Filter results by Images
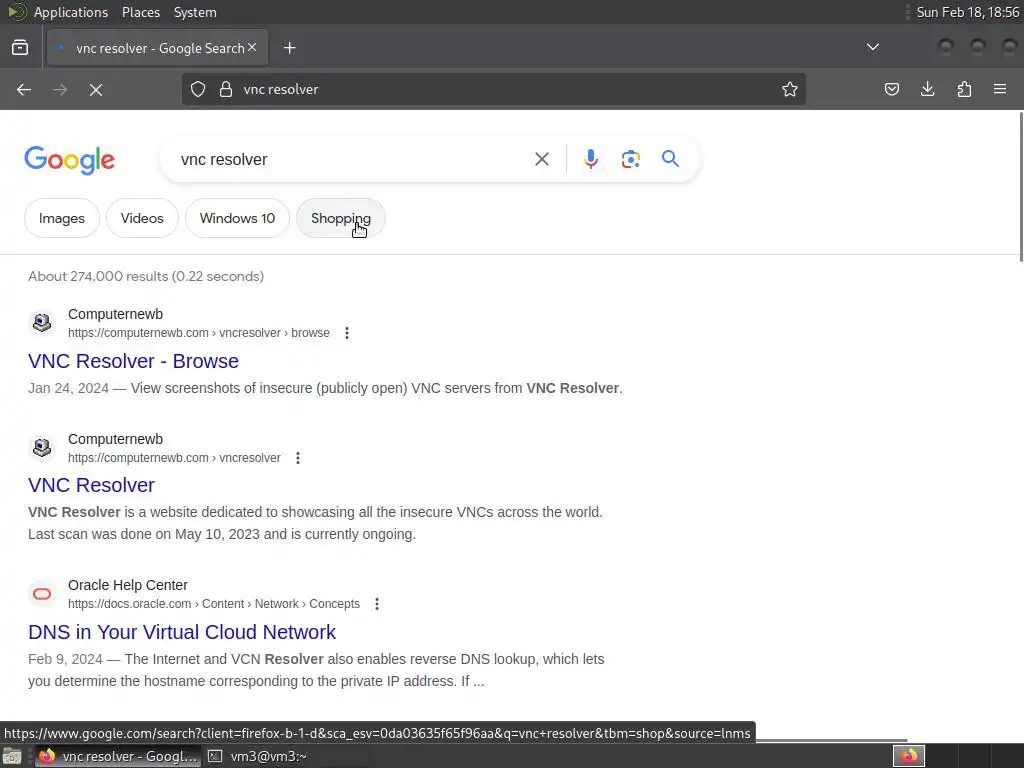This screenshot has width=1024, height=768. click(x=61, y=218)
